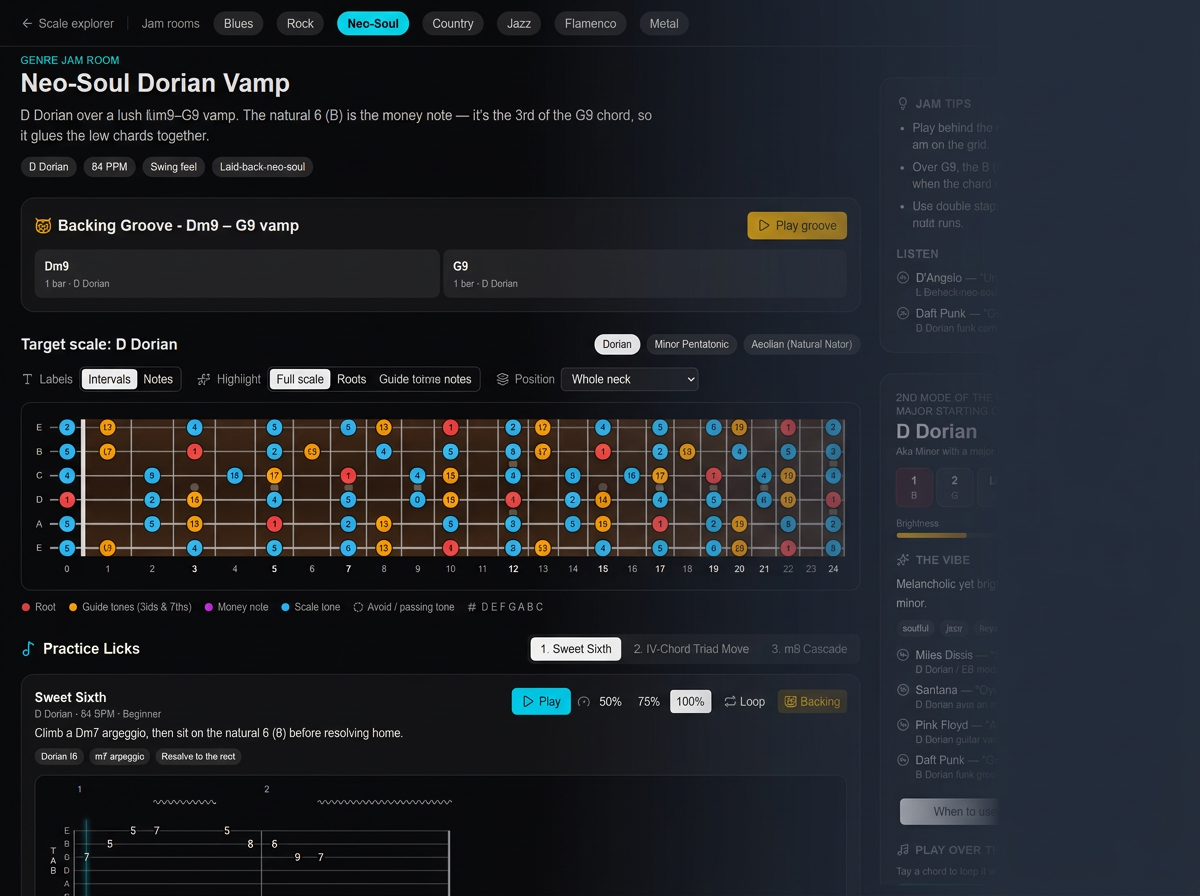Click the red scale degree 1 B box
The height and width of the screenshot is (896, 1200).
click(914, 487)
